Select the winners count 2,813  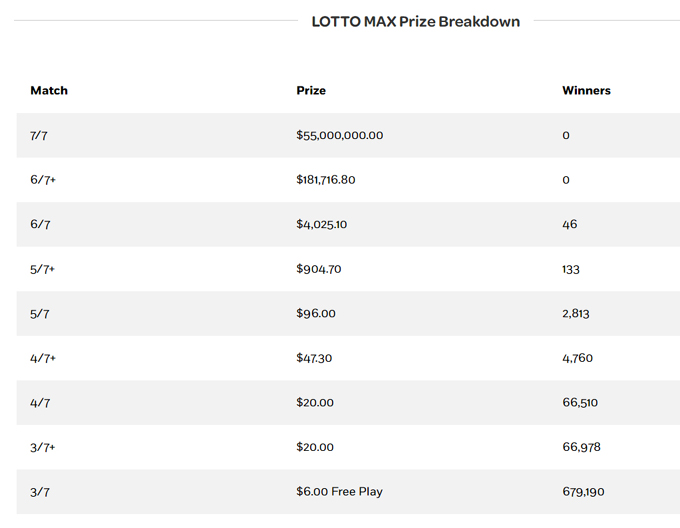click(576, 313)
